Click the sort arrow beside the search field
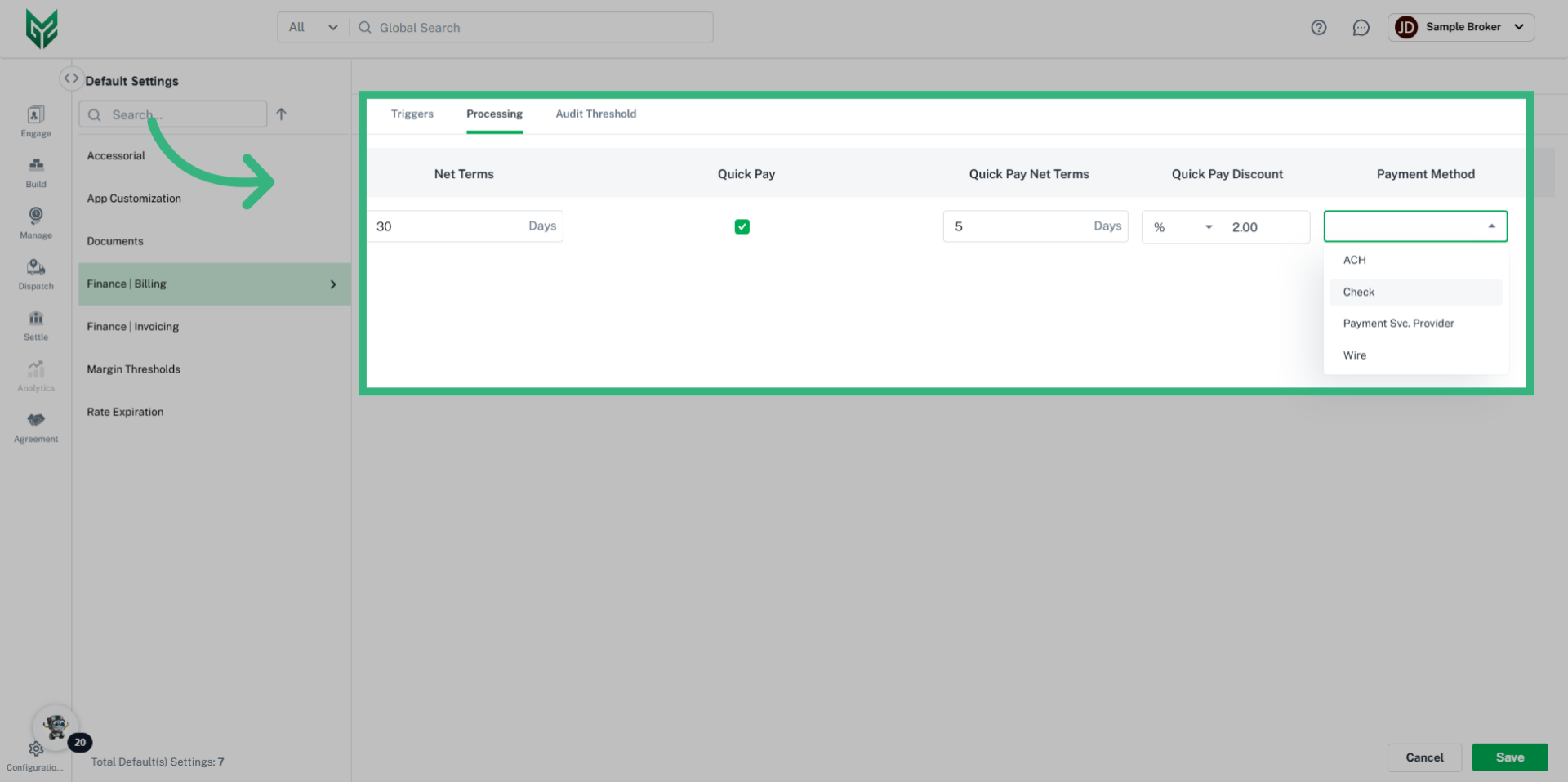This screenshot has height=782, width=1568. click(x=281, y=114)
